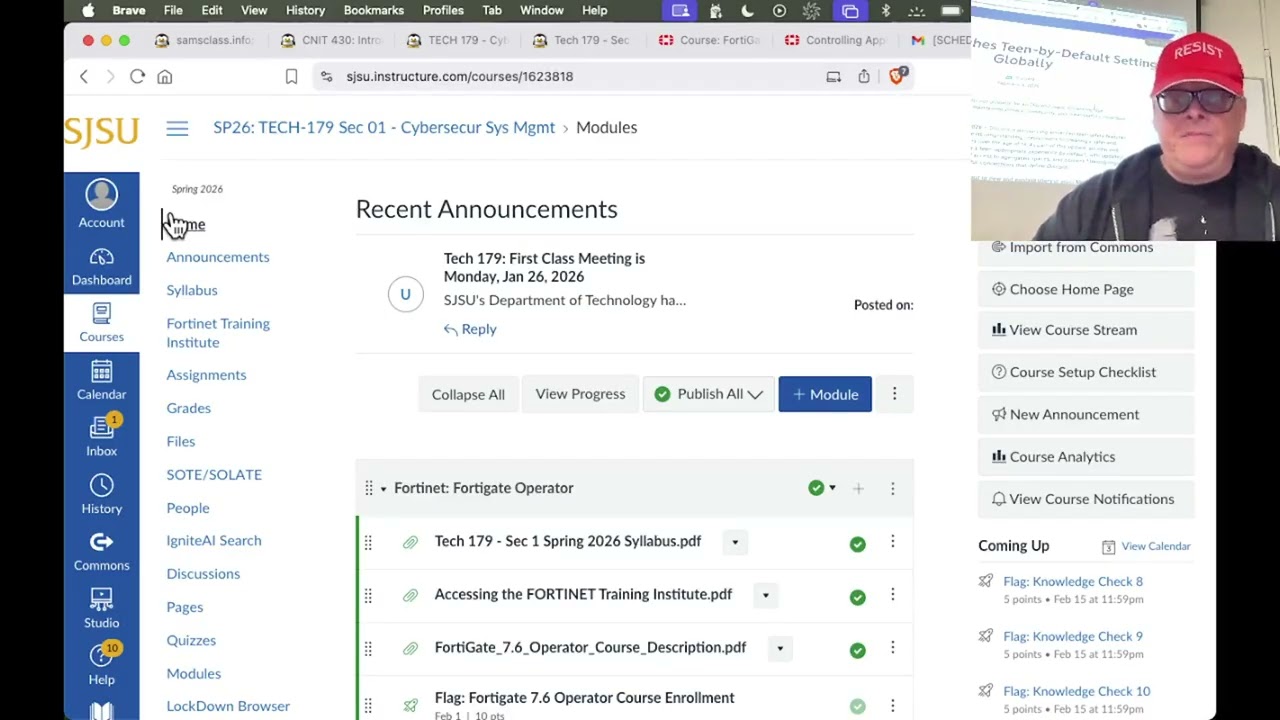Click Course Setup Checklist in the sidebar
The image size is (1280, 720).
[1086, 372]
